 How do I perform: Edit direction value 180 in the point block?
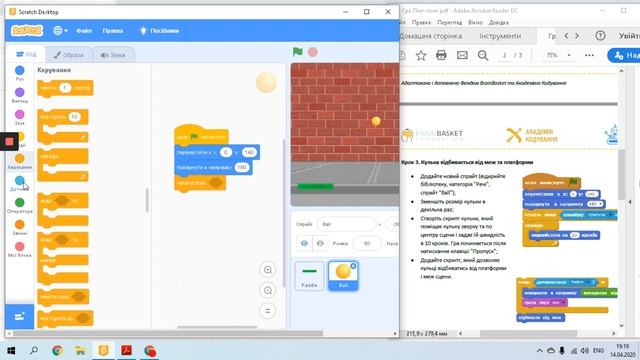coord(242,167)
